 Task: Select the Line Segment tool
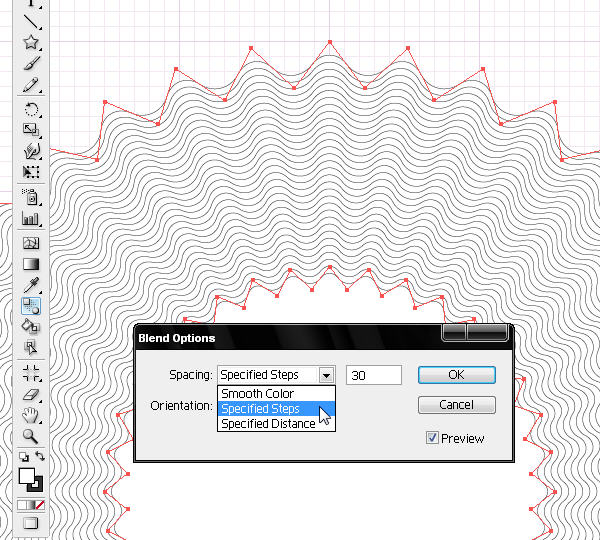tap(31, 21)
